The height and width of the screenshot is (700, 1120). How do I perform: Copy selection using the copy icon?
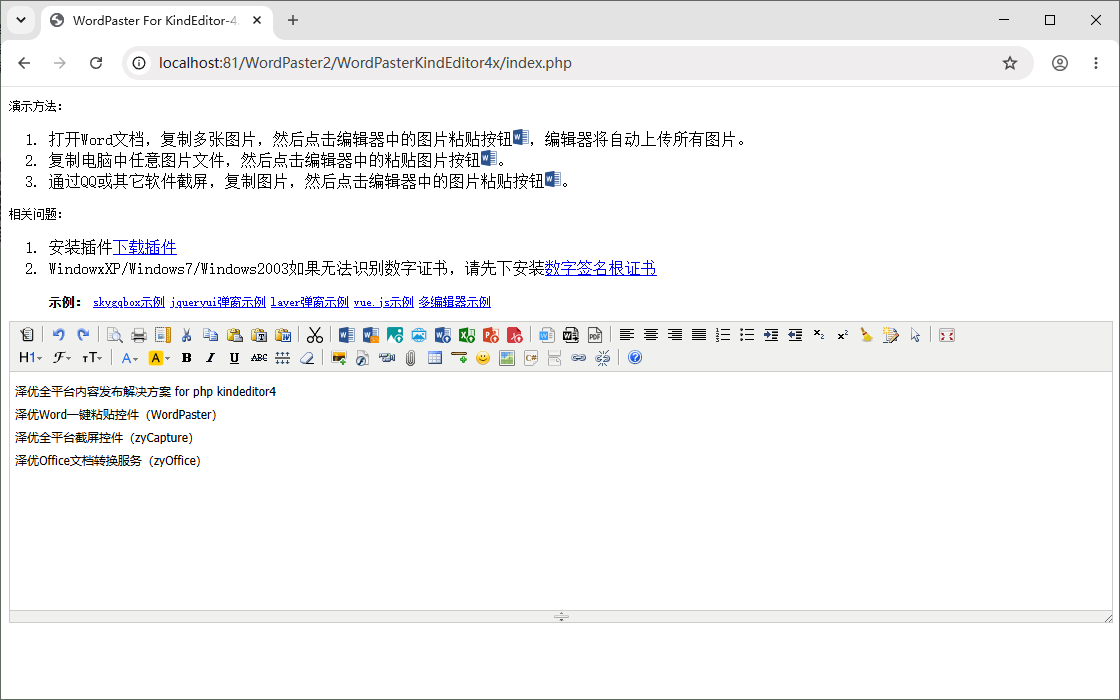[211, 335]
